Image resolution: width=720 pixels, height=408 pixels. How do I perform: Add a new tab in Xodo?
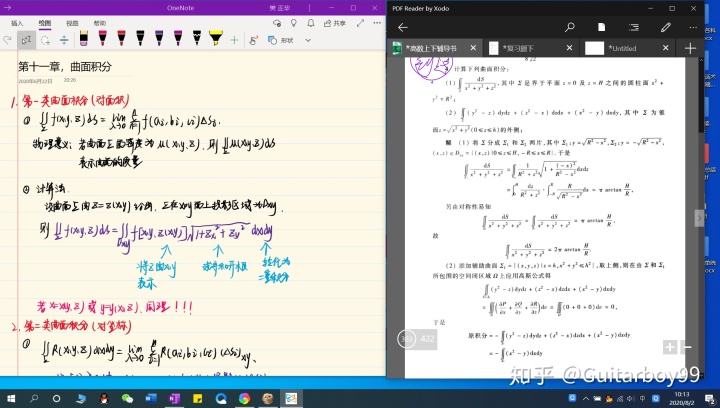[x=690, y=48]
